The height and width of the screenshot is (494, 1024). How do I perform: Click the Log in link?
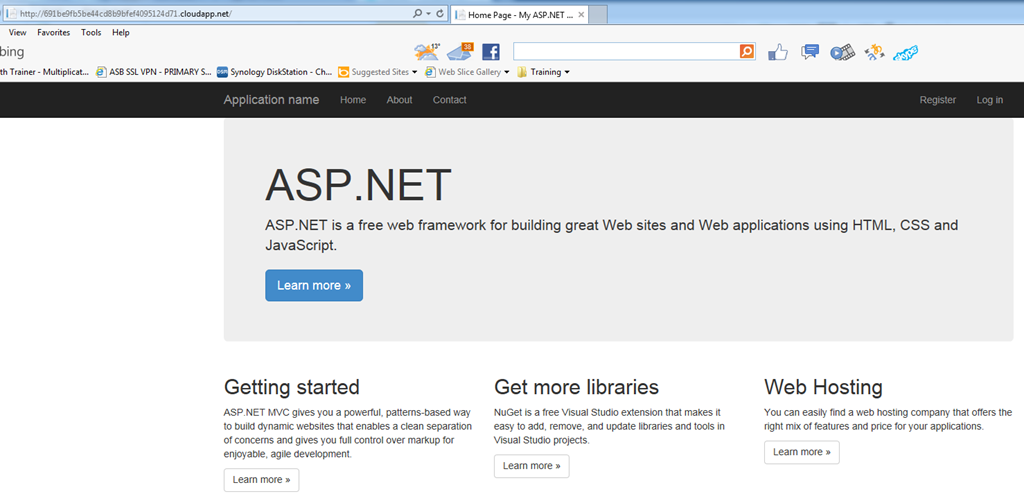[x=990, y=100]
